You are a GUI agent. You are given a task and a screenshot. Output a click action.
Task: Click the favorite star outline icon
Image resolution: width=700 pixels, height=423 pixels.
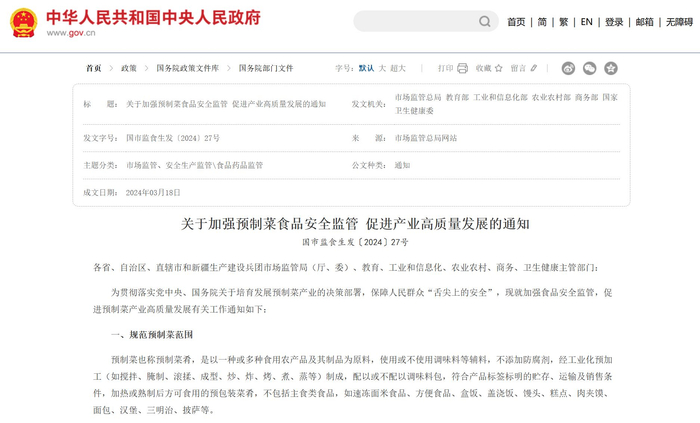[x=499, y=68]
